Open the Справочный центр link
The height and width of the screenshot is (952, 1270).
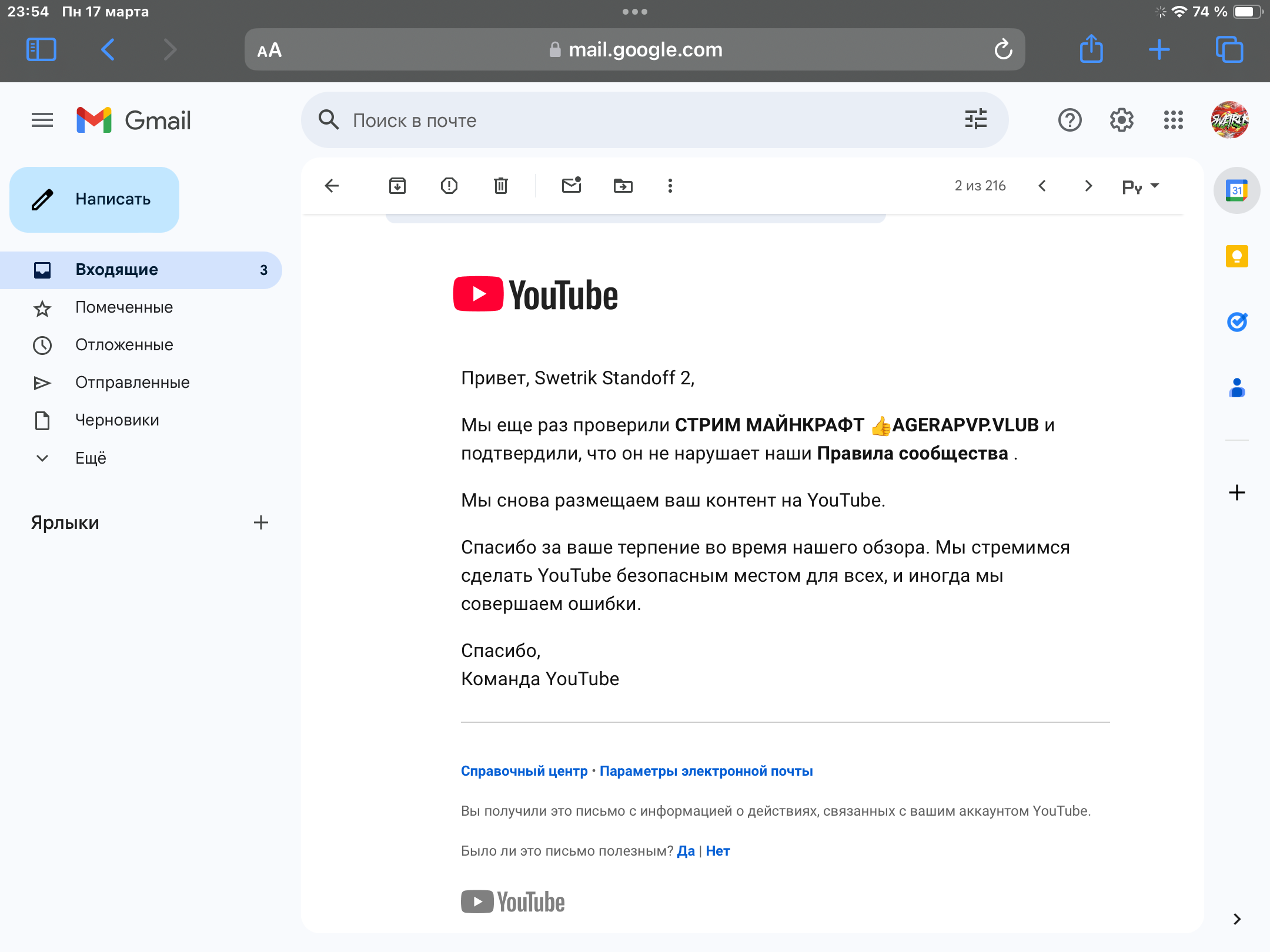point(524,771)
